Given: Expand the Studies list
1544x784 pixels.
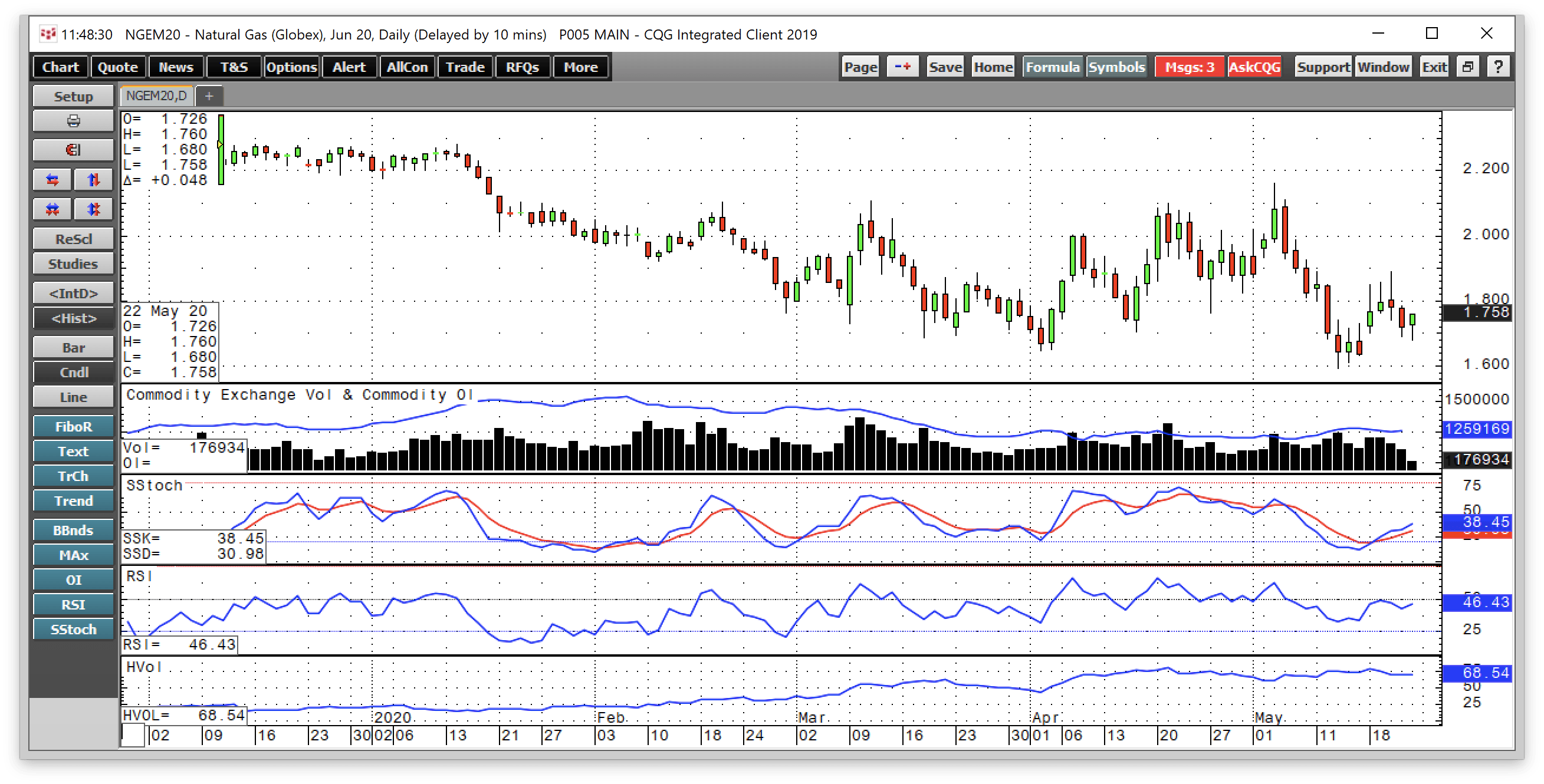Looking at the screenshot, I should pyautogui.click(x=73, y=263).
